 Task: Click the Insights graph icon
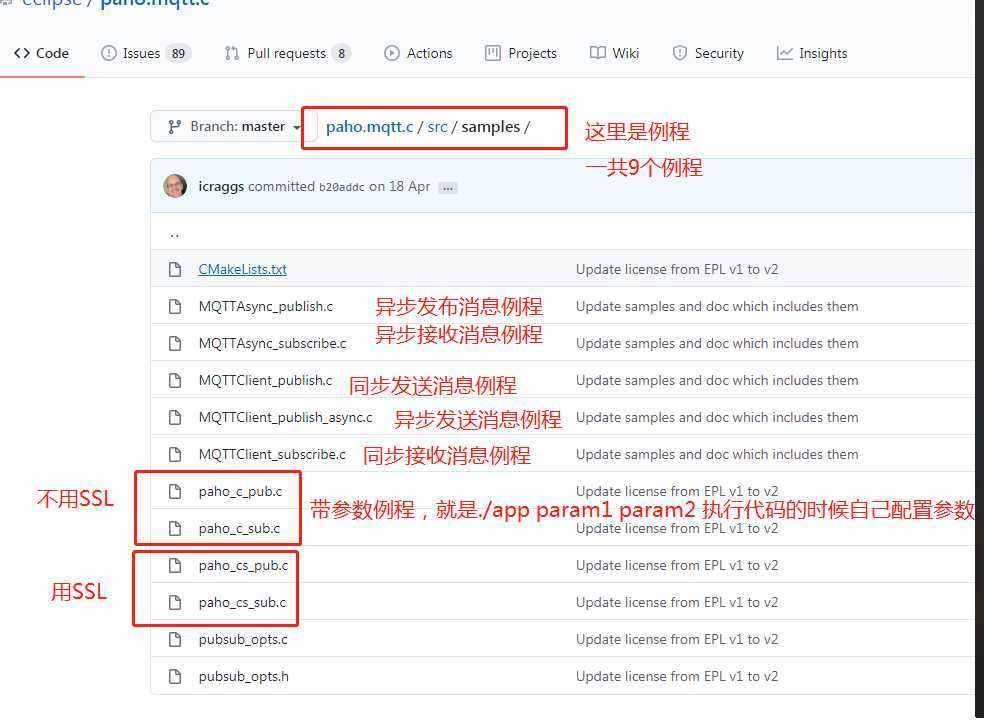784,53
